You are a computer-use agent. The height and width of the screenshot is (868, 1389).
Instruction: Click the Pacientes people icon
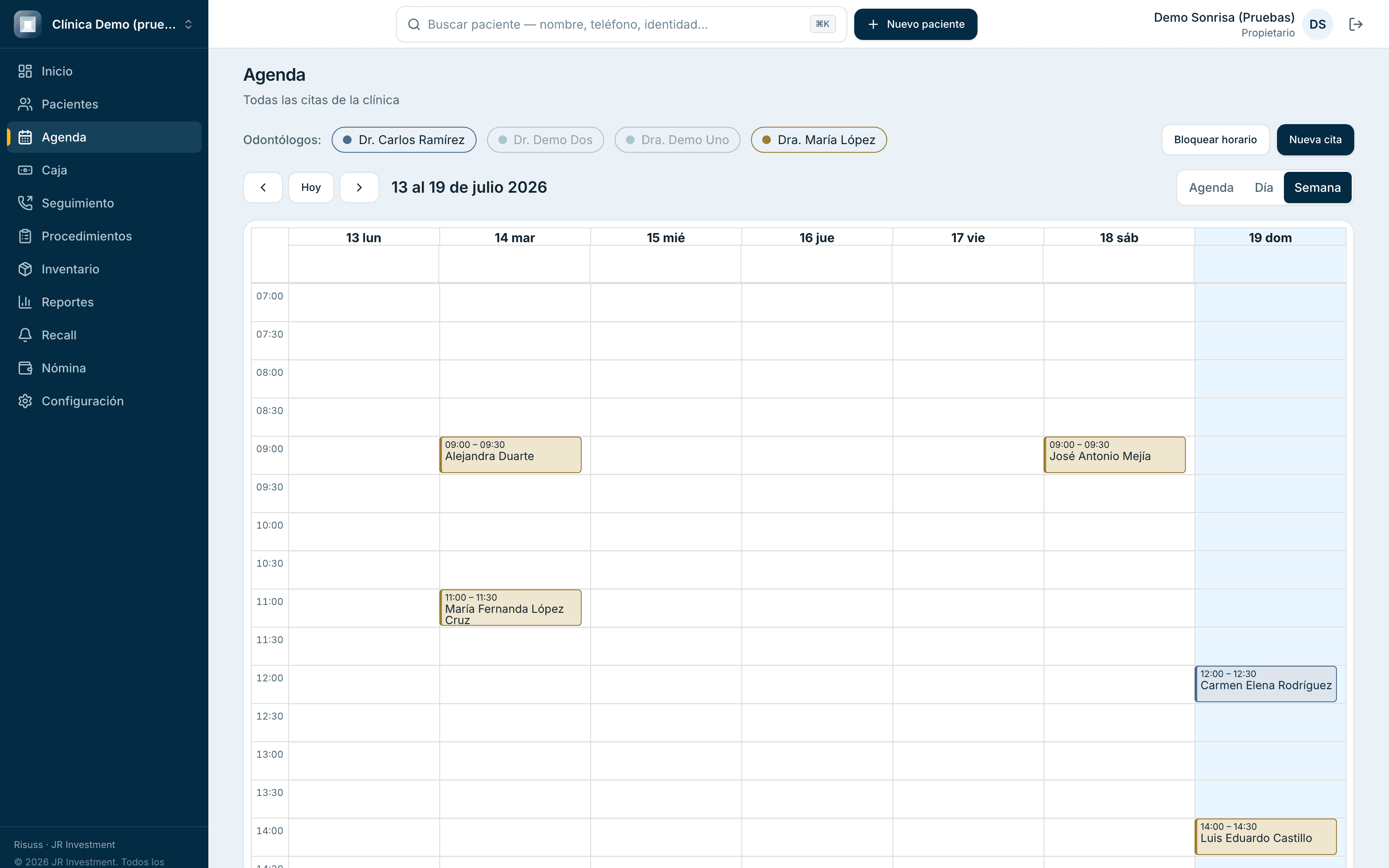click(25, 104)
